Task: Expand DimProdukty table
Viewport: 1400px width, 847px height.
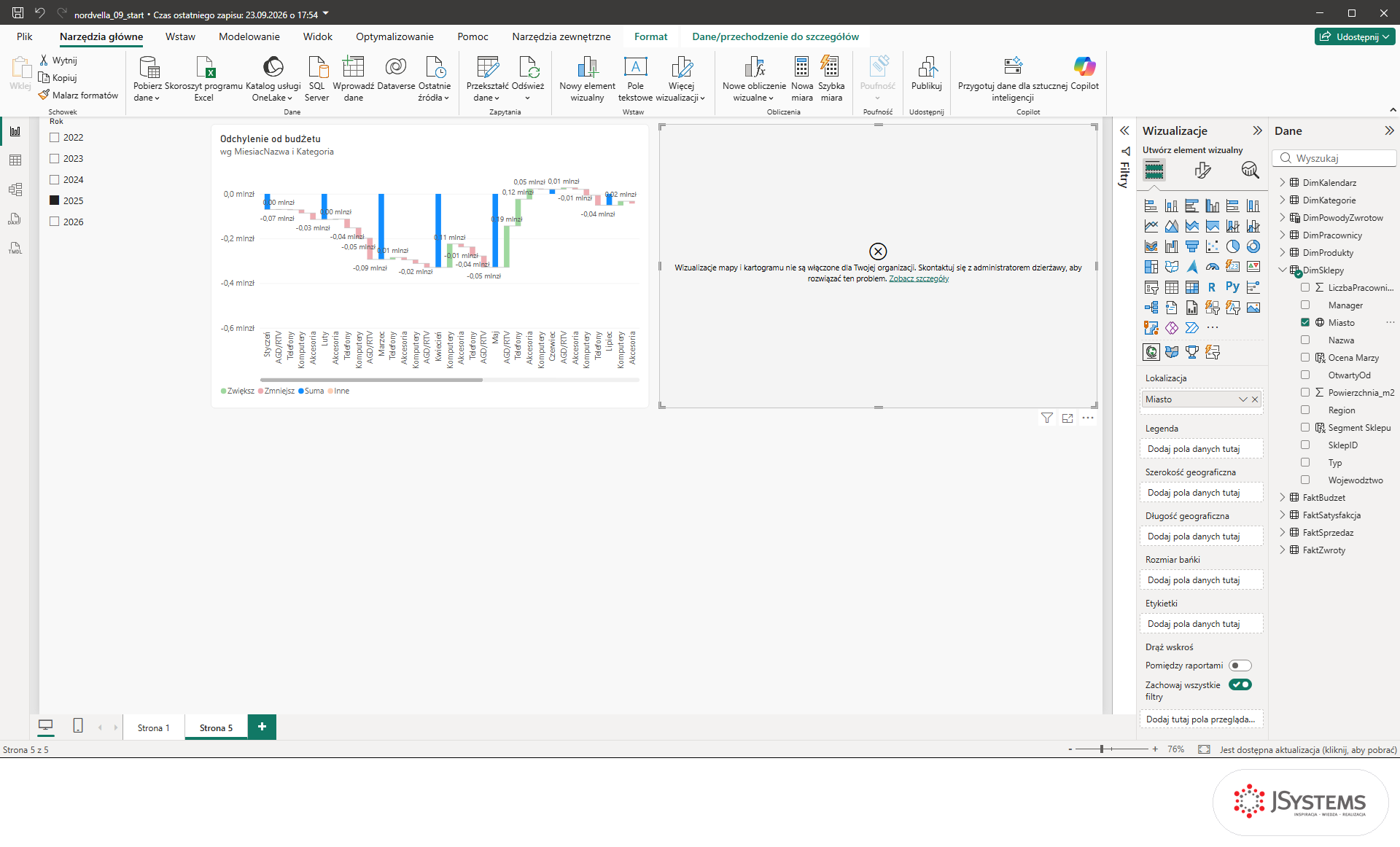Action: pyautogui.click(x=1283, y=252)
